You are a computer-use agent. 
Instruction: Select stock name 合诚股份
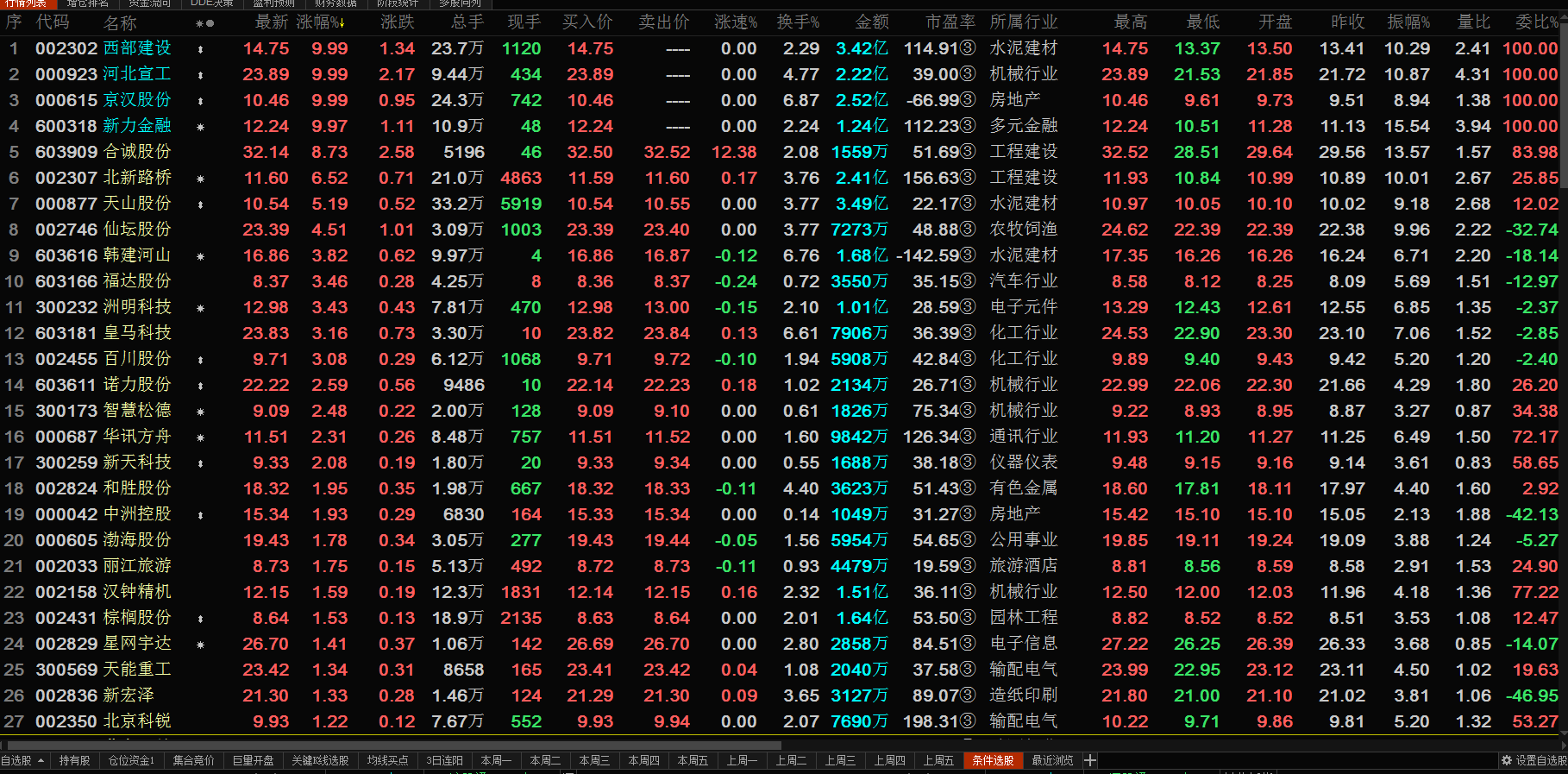click(137, 152)
